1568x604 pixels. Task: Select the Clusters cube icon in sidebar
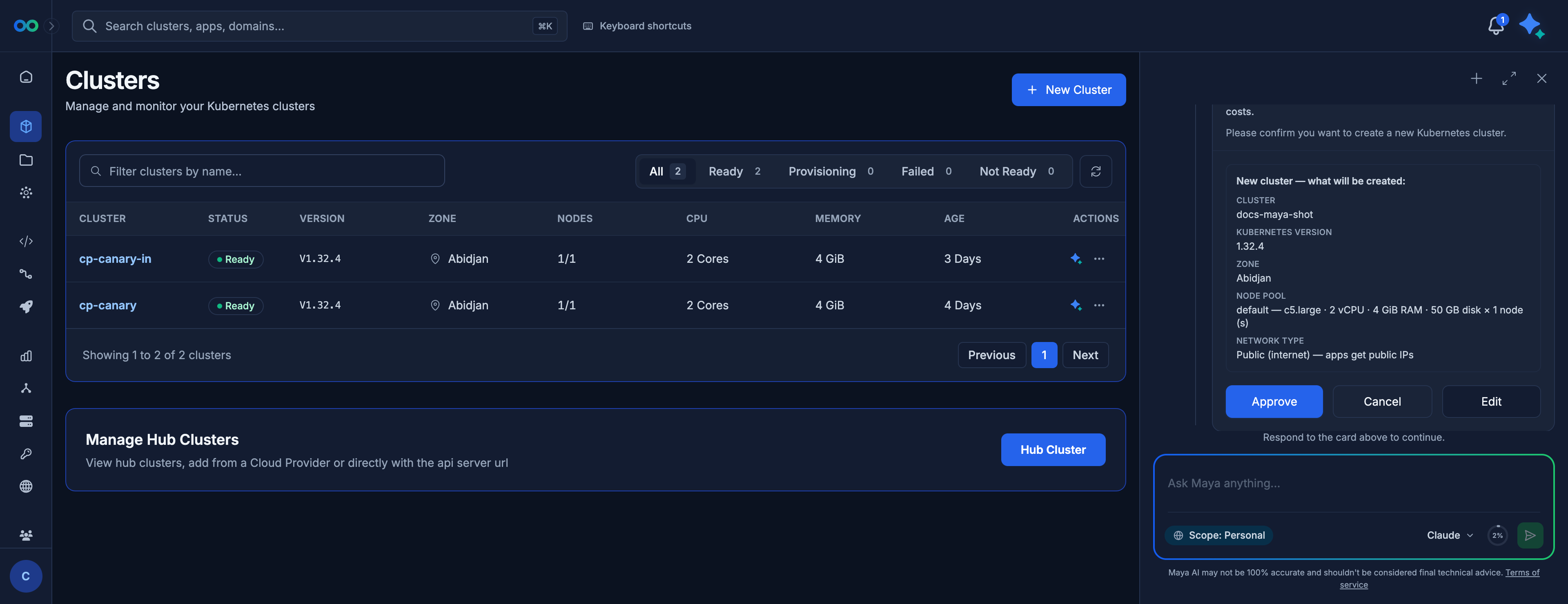pyautogui.click(x=26, y=127)
